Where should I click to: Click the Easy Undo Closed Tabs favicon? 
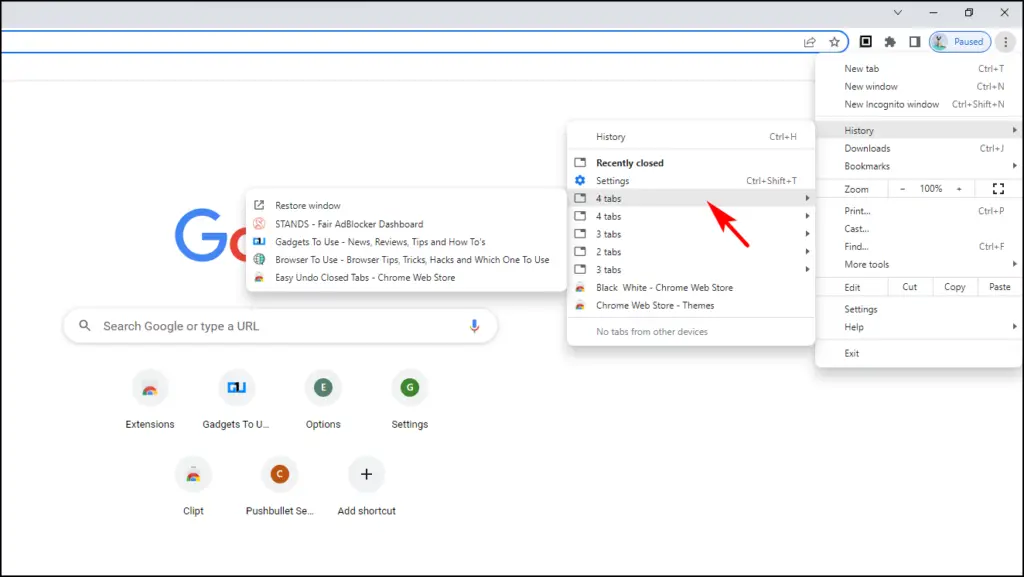259,277
